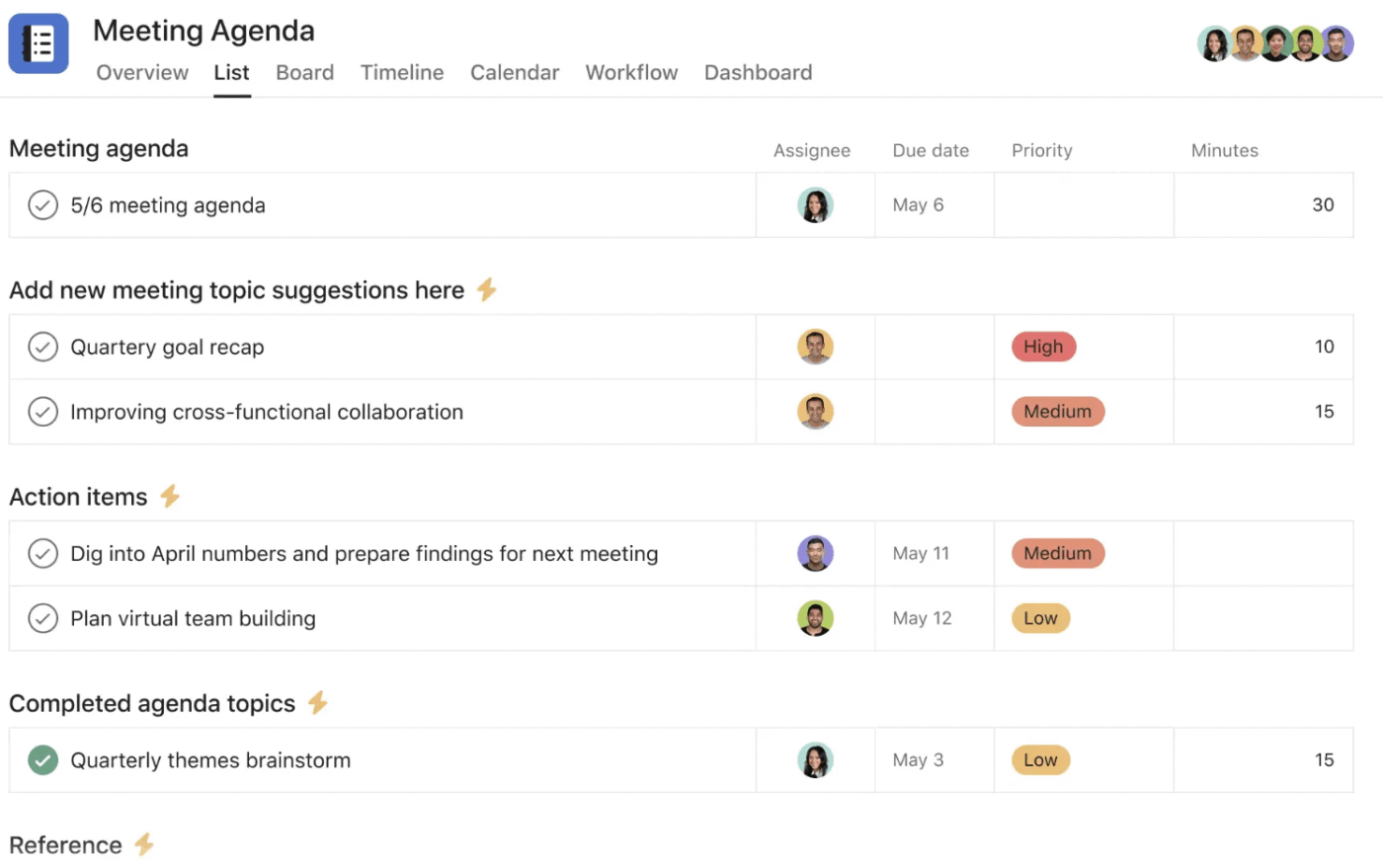This screenshot has height=868, width=1383.
Task: Click the Action items section heading
Action: [x=78, y=497]
